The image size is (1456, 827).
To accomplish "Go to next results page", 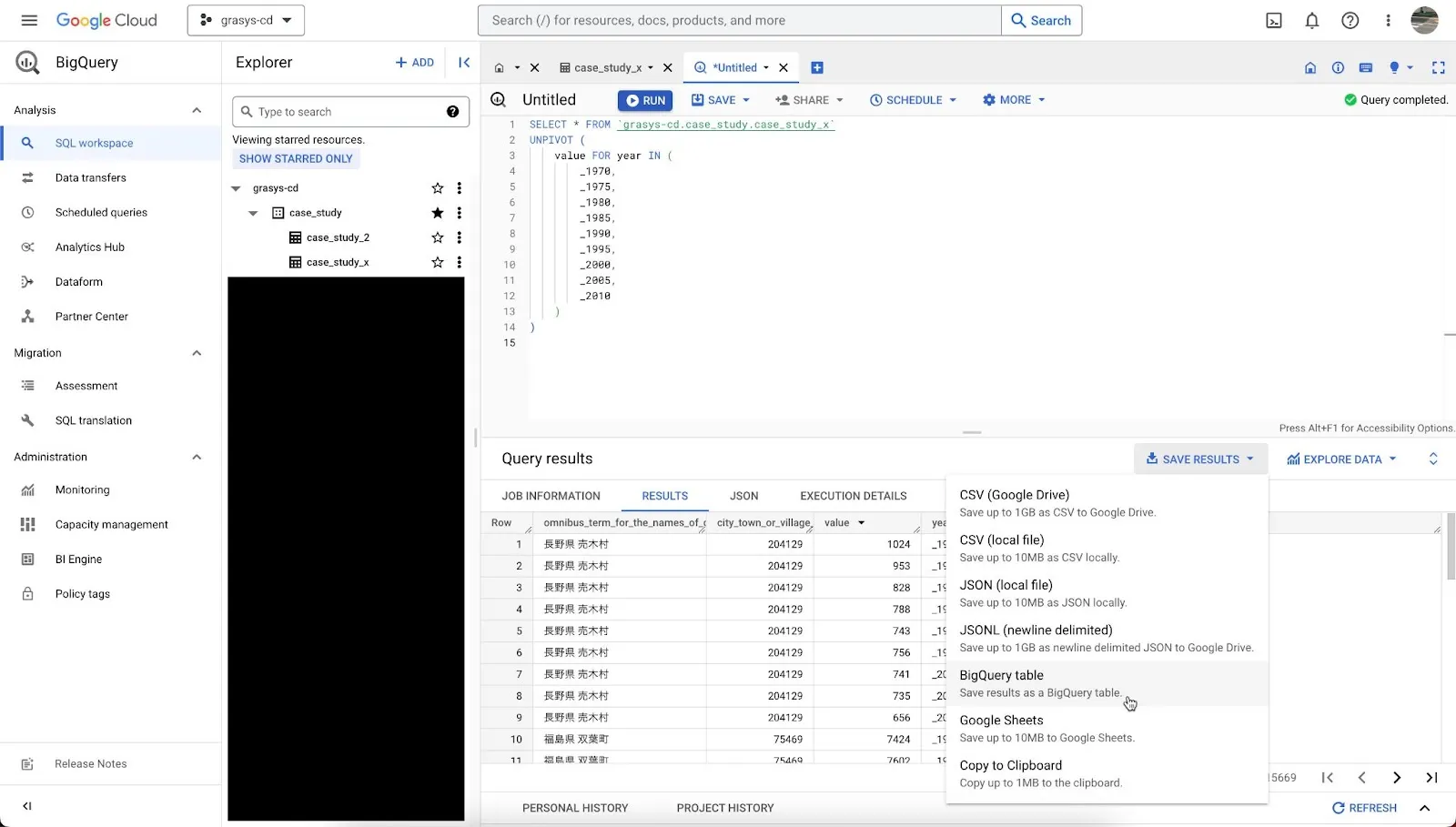I will coord(1397,778).
